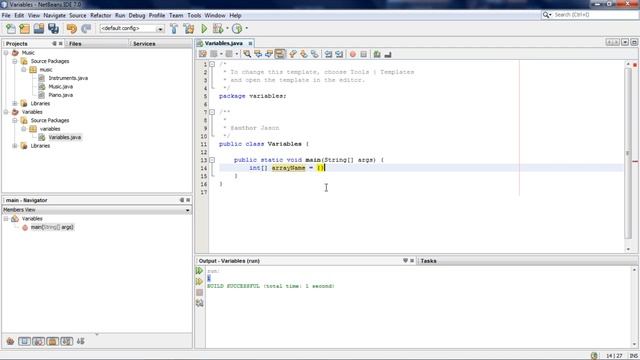
Task: Click the Clean and Build Project icon
Action: [189, 29]
